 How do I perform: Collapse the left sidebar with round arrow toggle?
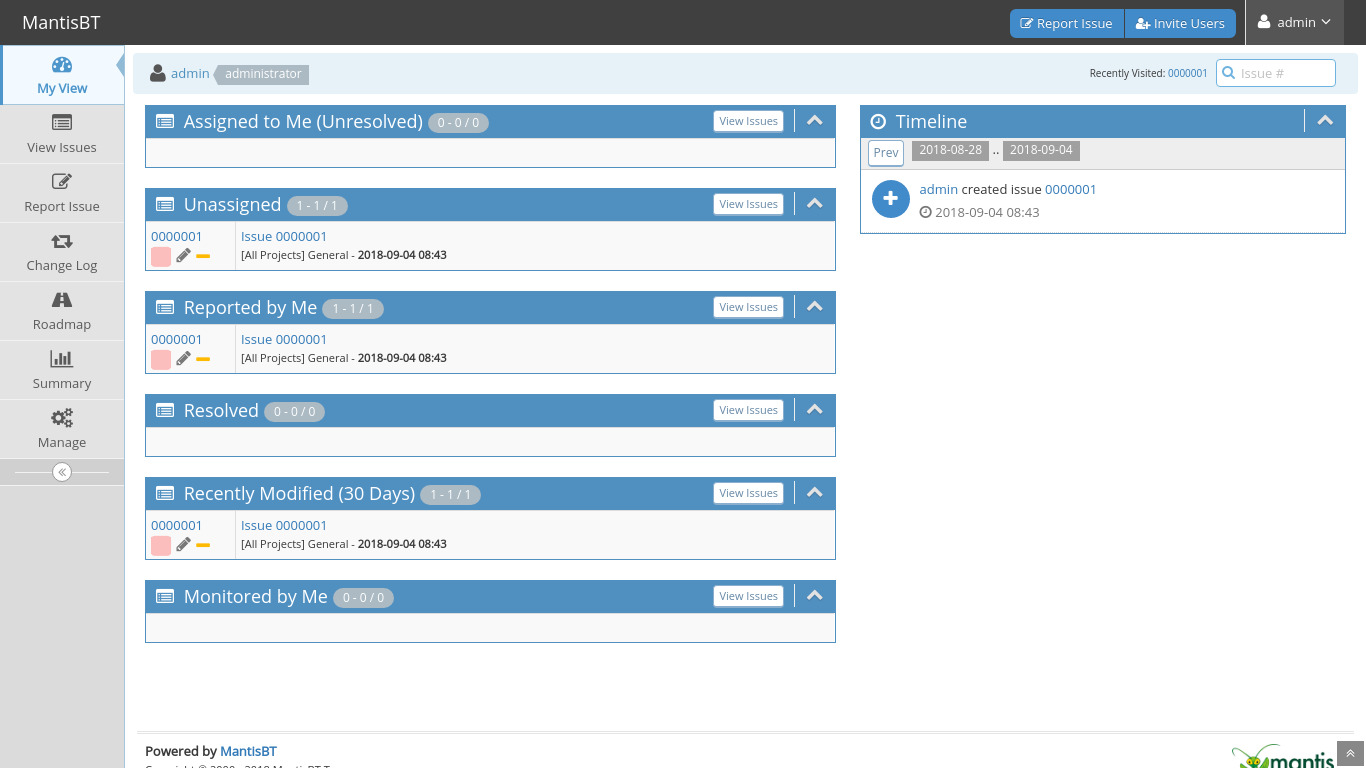click(x=62, y=472)
